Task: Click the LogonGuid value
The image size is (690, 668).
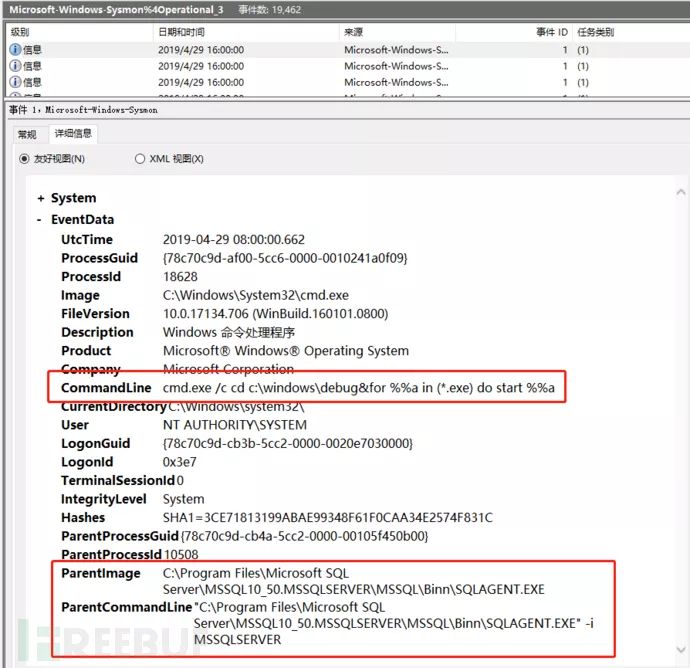Action: tap(288, 443)
